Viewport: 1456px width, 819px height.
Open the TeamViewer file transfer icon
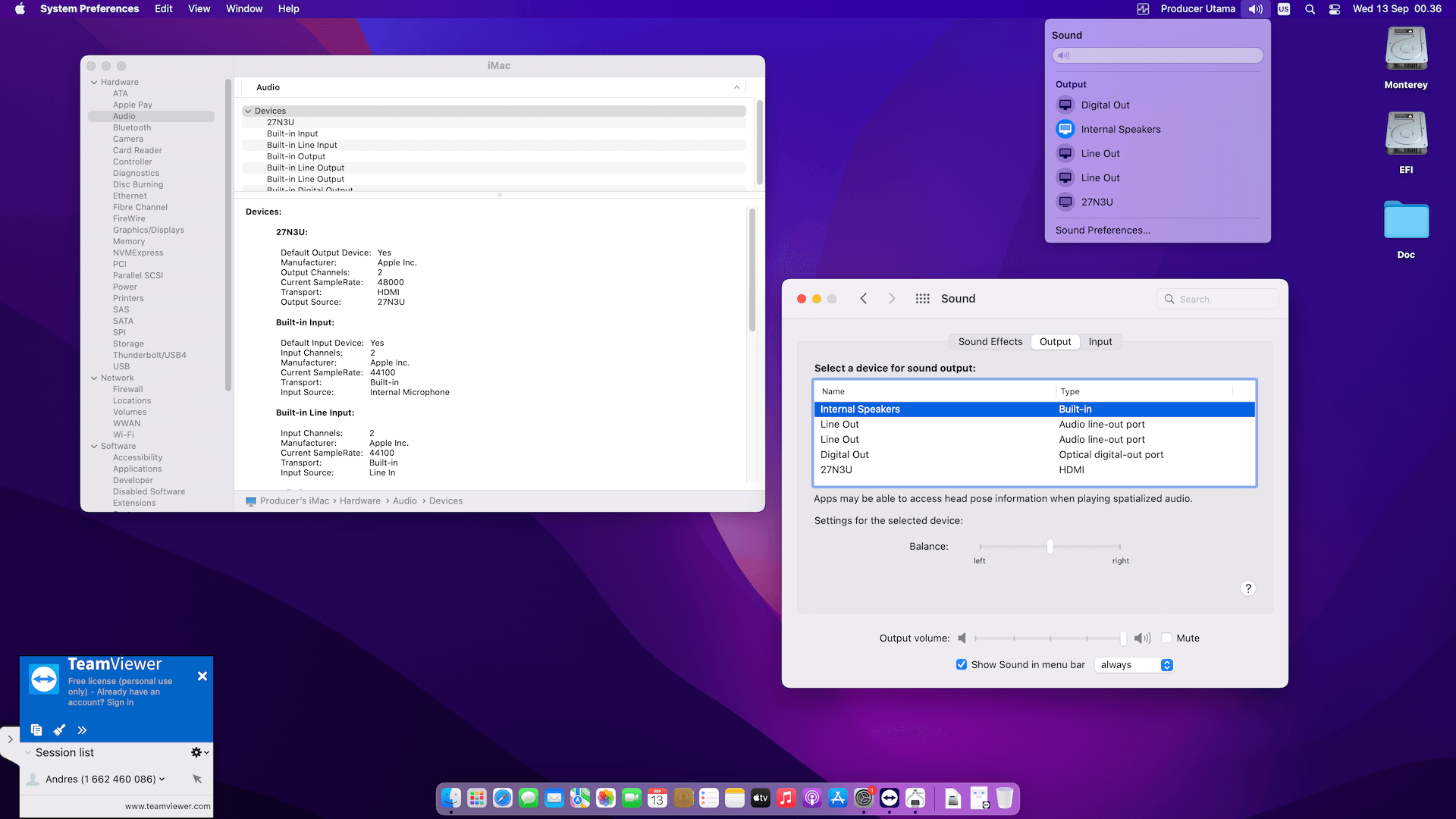36,730
